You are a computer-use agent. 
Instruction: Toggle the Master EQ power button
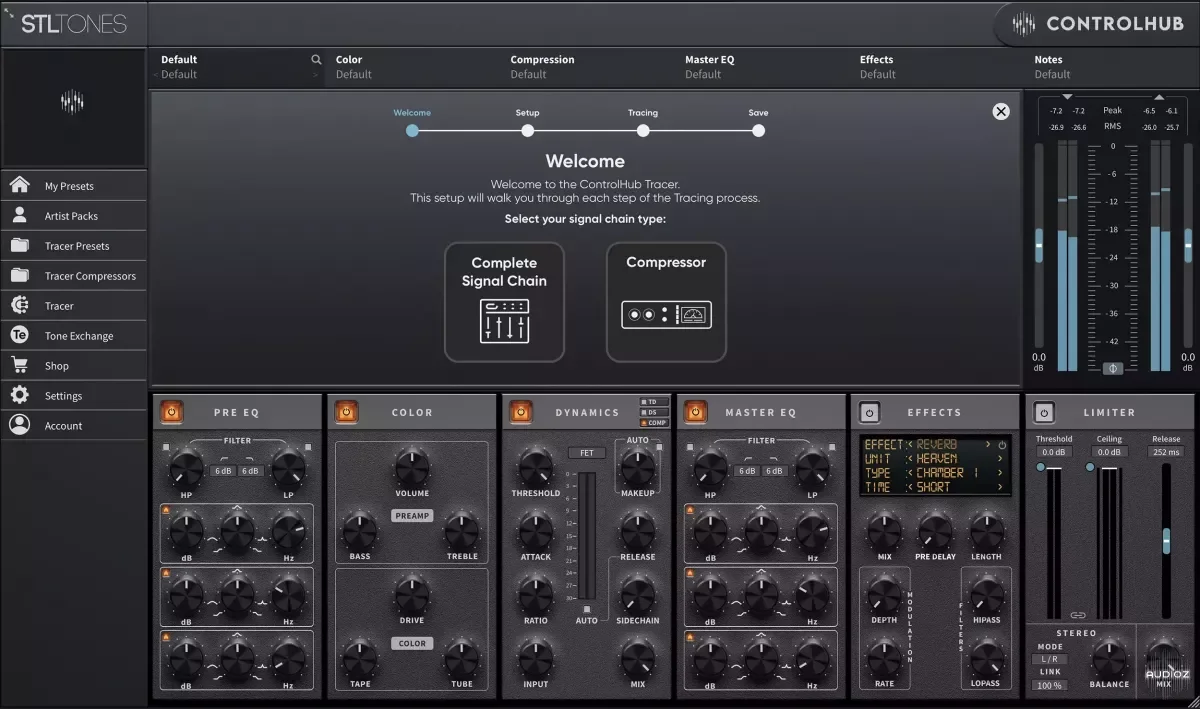[x=695, y=411]
